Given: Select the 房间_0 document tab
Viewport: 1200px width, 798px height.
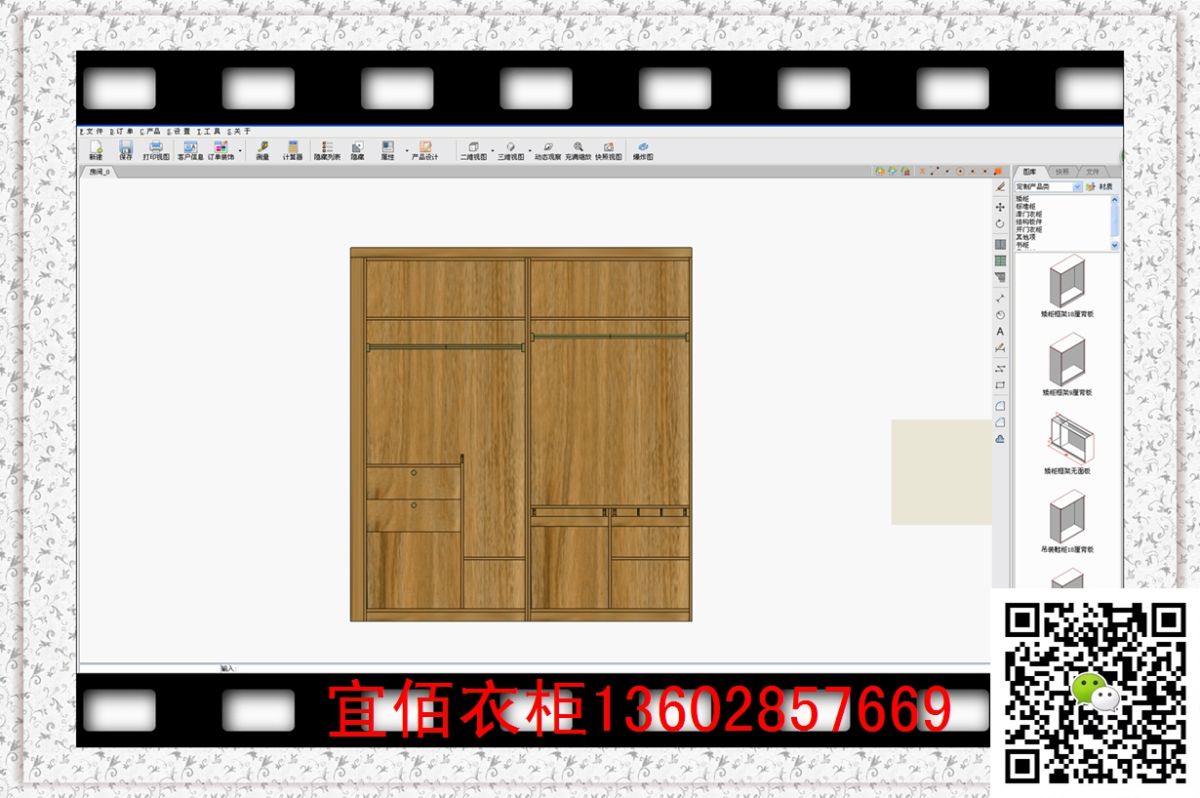Looking at the screenshot, I should click(x=99, y=172).
